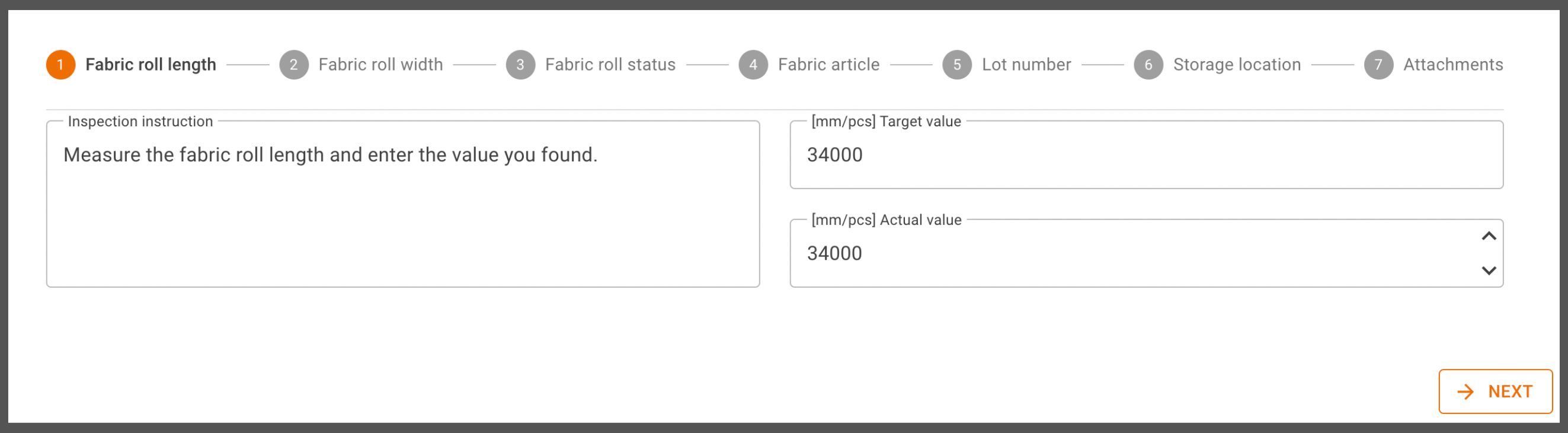
Task: Switch to the Fabric article step label
Action: 828,65
